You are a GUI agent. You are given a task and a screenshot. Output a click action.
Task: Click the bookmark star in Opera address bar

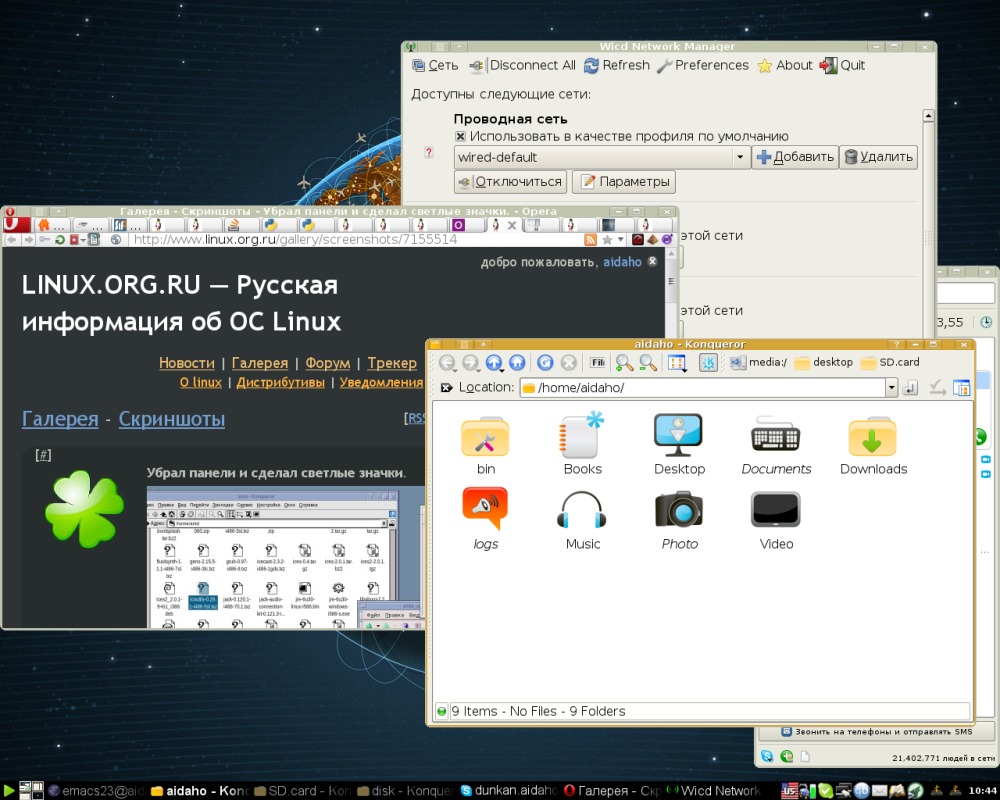[607, 240]
